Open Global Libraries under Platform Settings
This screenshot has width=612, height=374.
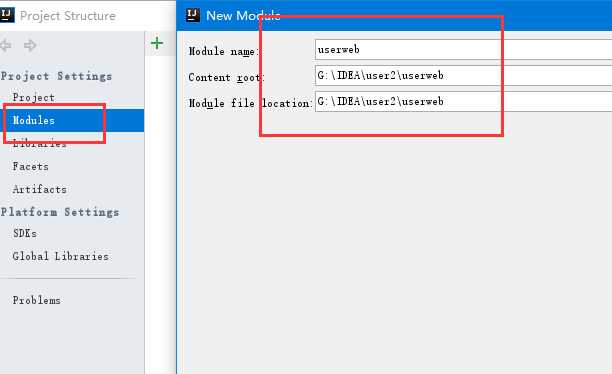coord(60,256)
